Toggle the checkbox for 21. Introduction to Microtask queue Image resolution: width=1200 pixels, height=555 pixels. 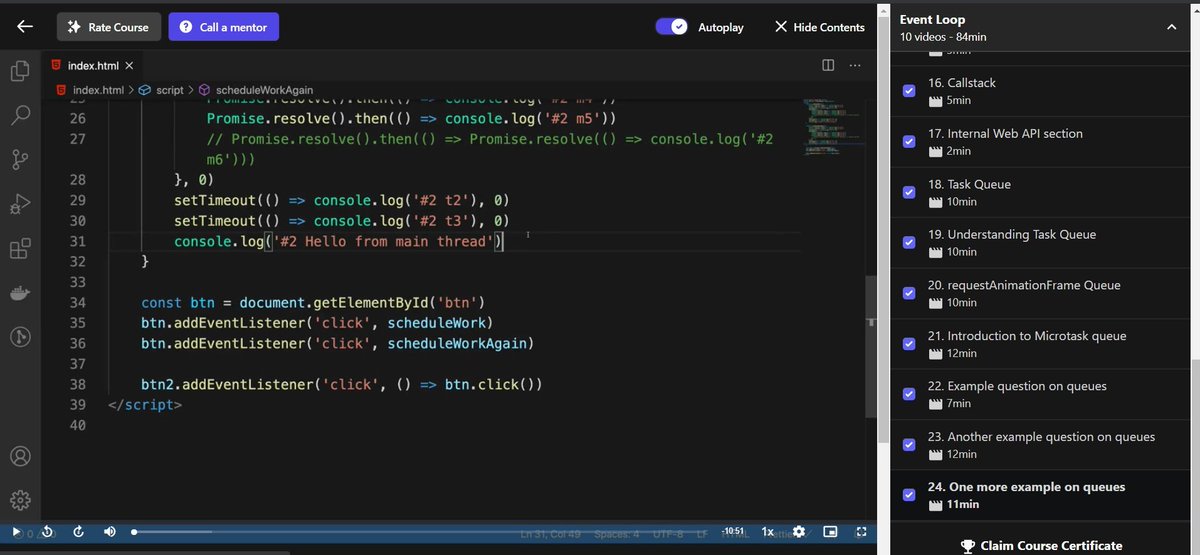908,344
